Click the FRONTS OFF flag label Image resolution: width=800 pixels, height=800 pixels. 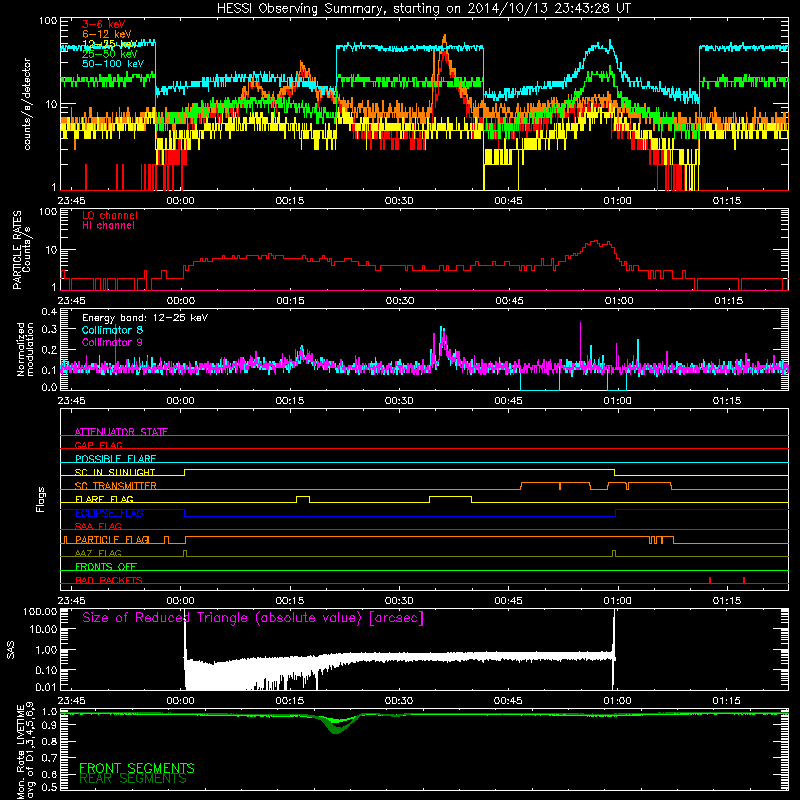coord(106,567)
